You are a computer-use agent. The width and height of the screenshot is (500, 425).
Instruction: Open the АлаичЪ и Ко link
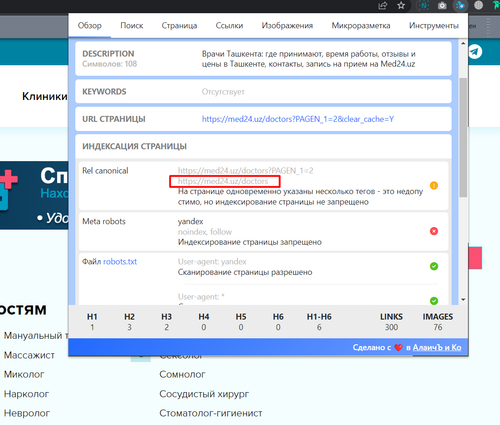pos(437,347)
